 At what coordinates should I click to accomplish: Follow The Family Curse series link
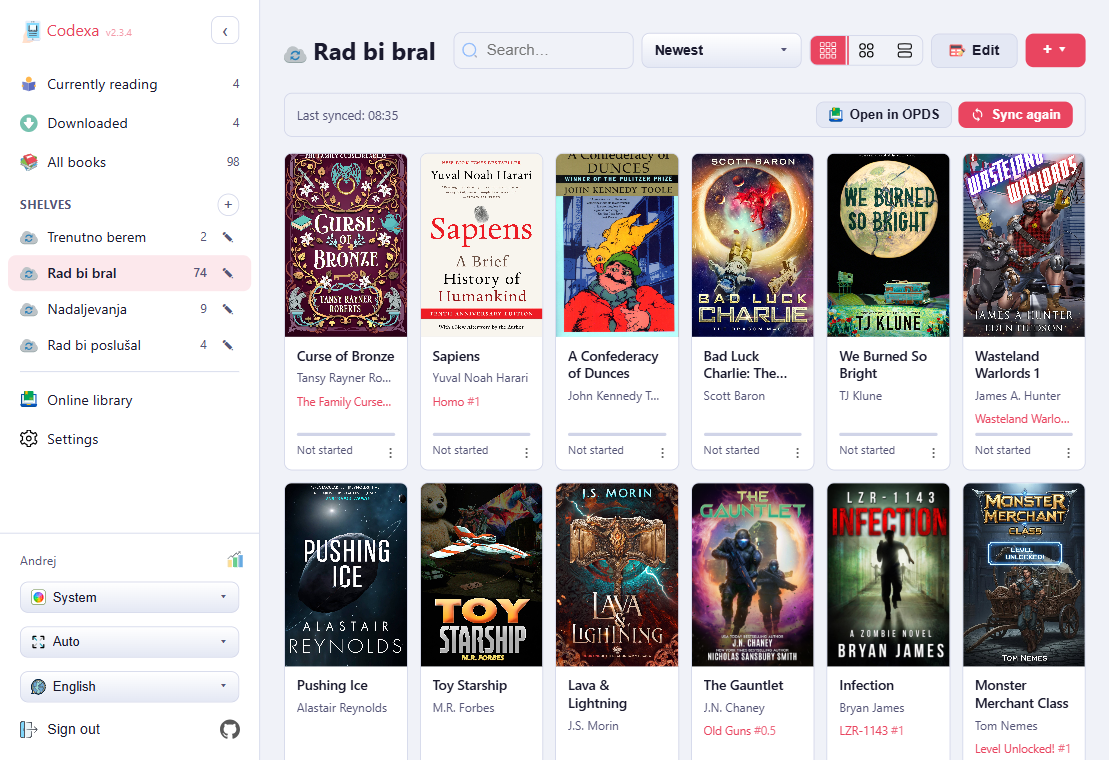tap(344, 402)
